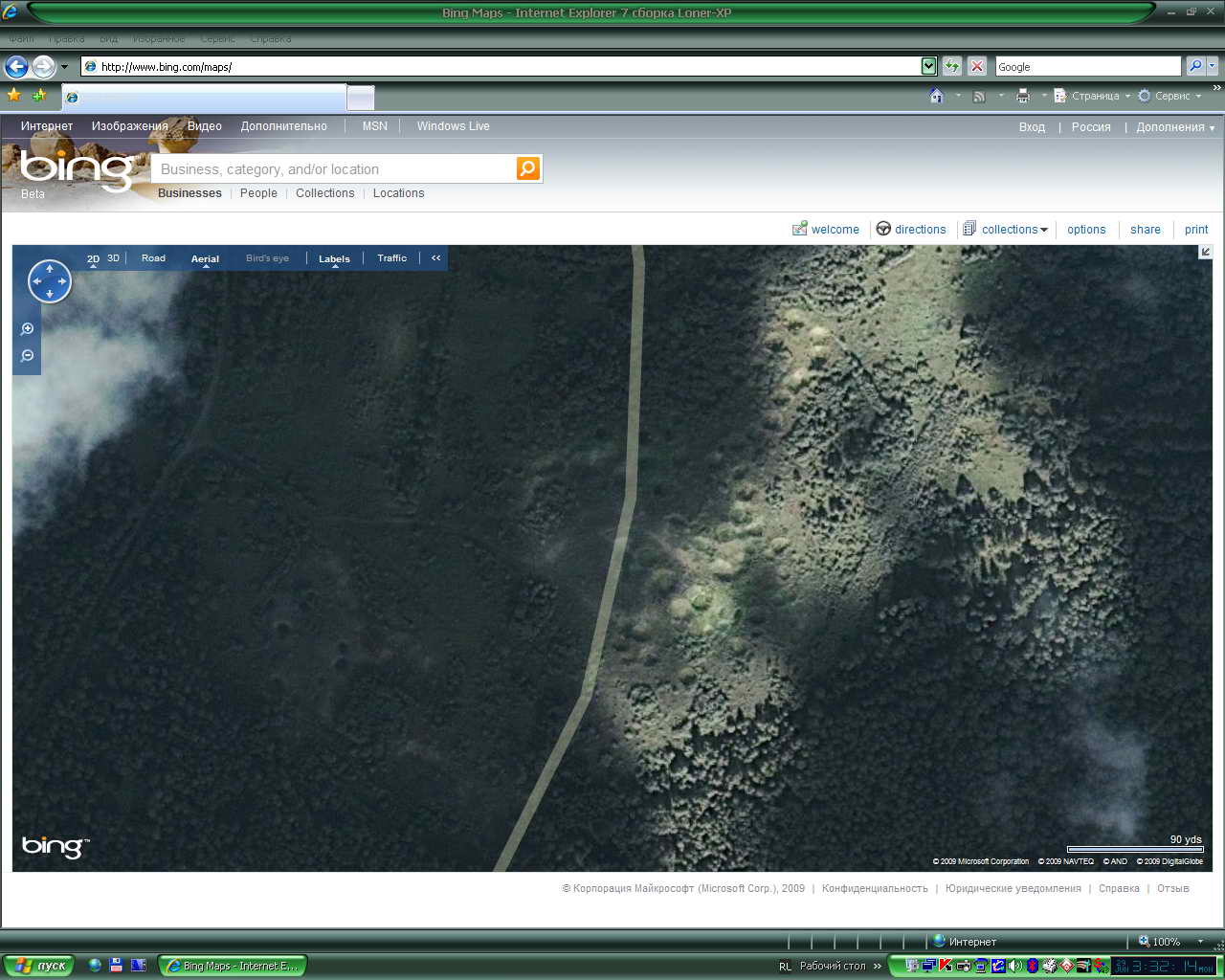Click the orange Bing search button

[527, 168]
